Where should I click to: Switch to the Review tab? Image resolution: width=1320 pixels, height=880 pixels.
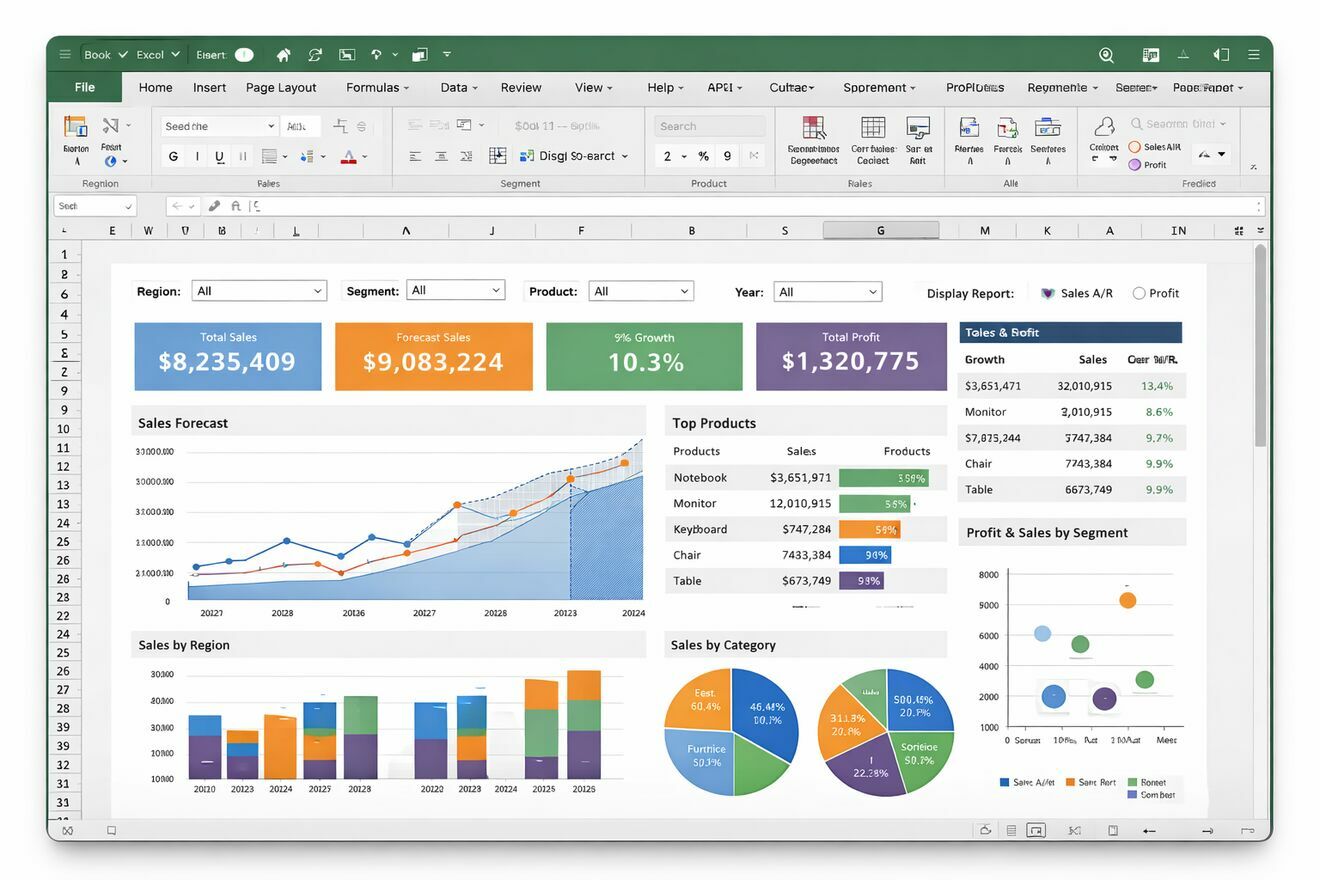point(521,88)
